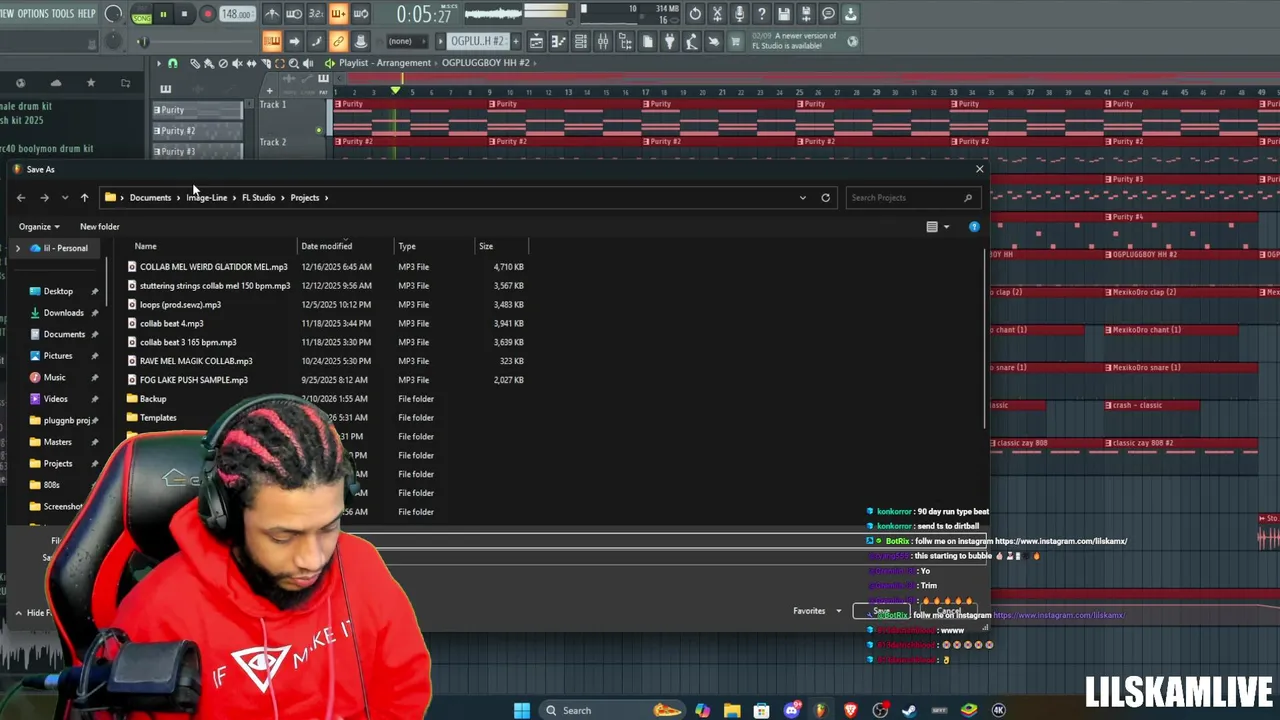Click the microphone recording icon
Viewport: 1280px width, 720px height.
[739, 14]
